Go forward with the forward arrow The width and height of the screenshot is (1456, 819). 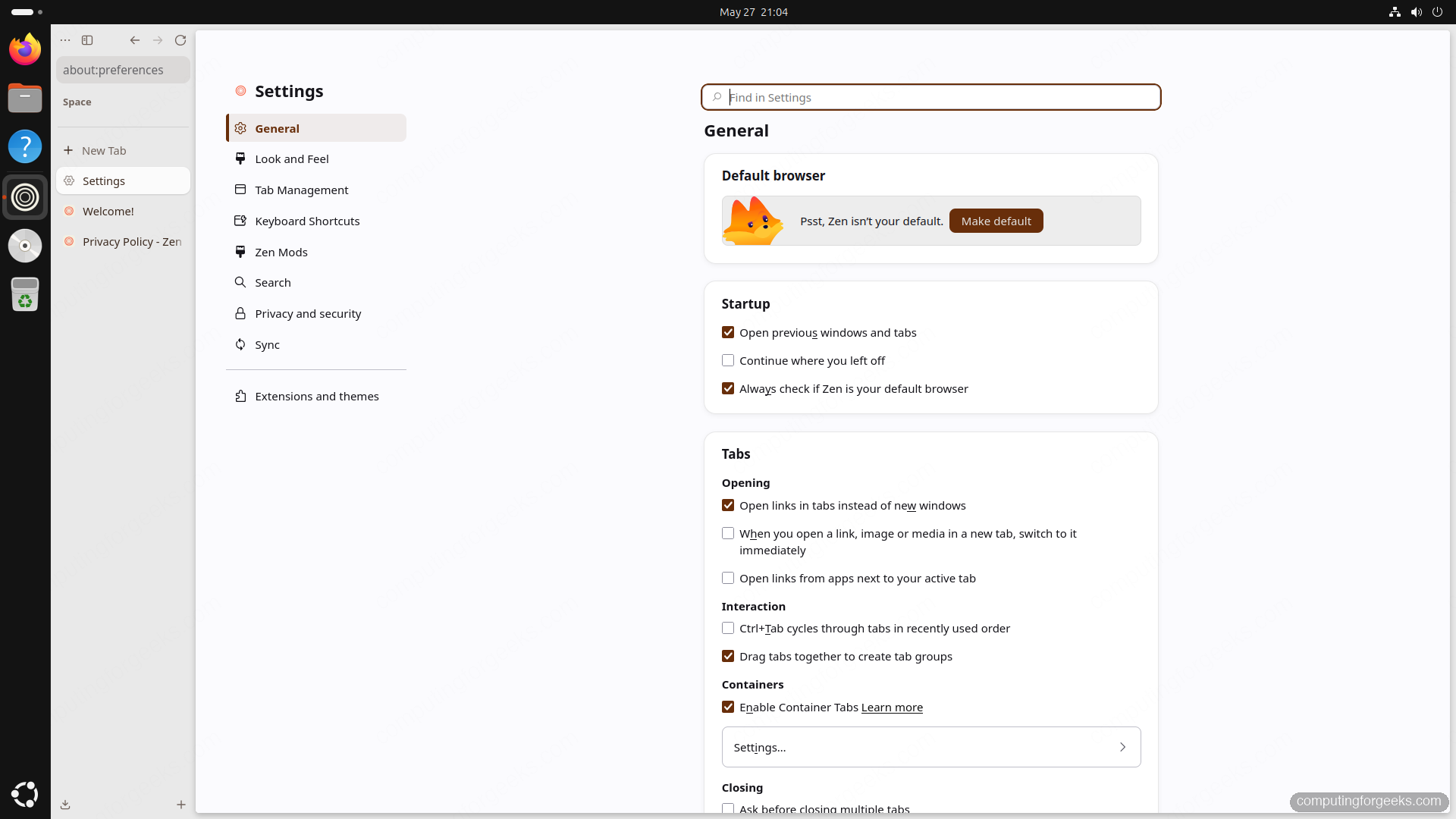(158, 40)
